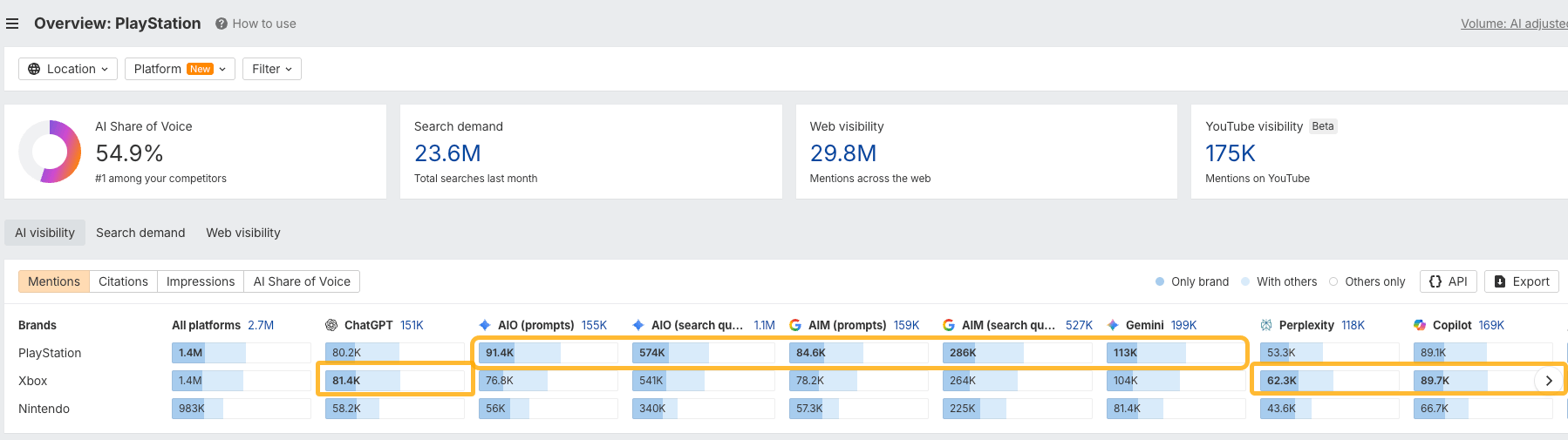The width and height of the screenshot is (1568, 440).
Task: Open the Location dropdown
Action: (x=68, y=69)
